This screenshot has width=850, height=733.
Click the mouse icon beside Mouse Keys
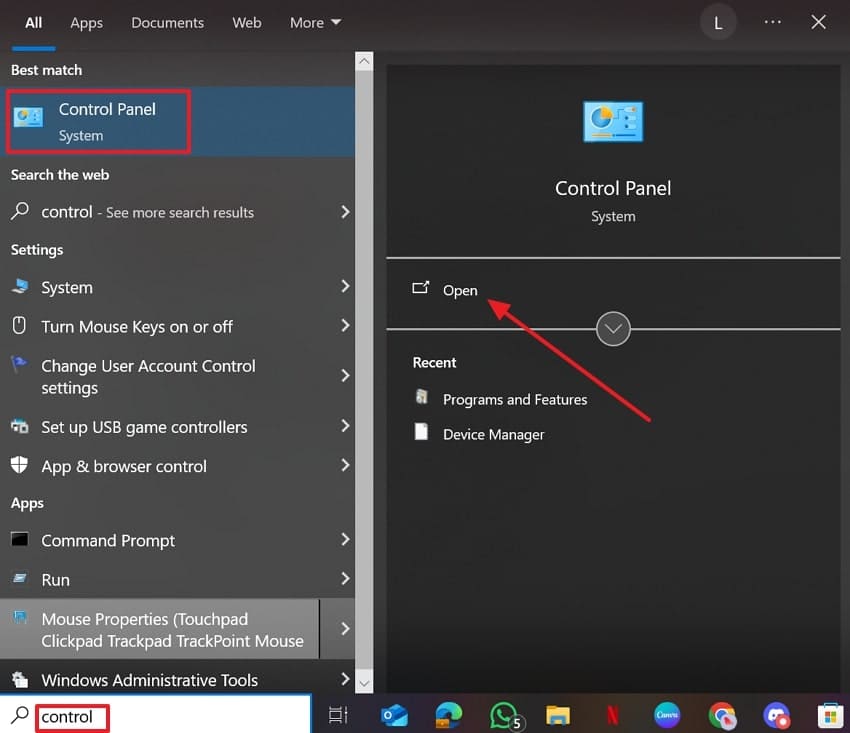(19, 325)
